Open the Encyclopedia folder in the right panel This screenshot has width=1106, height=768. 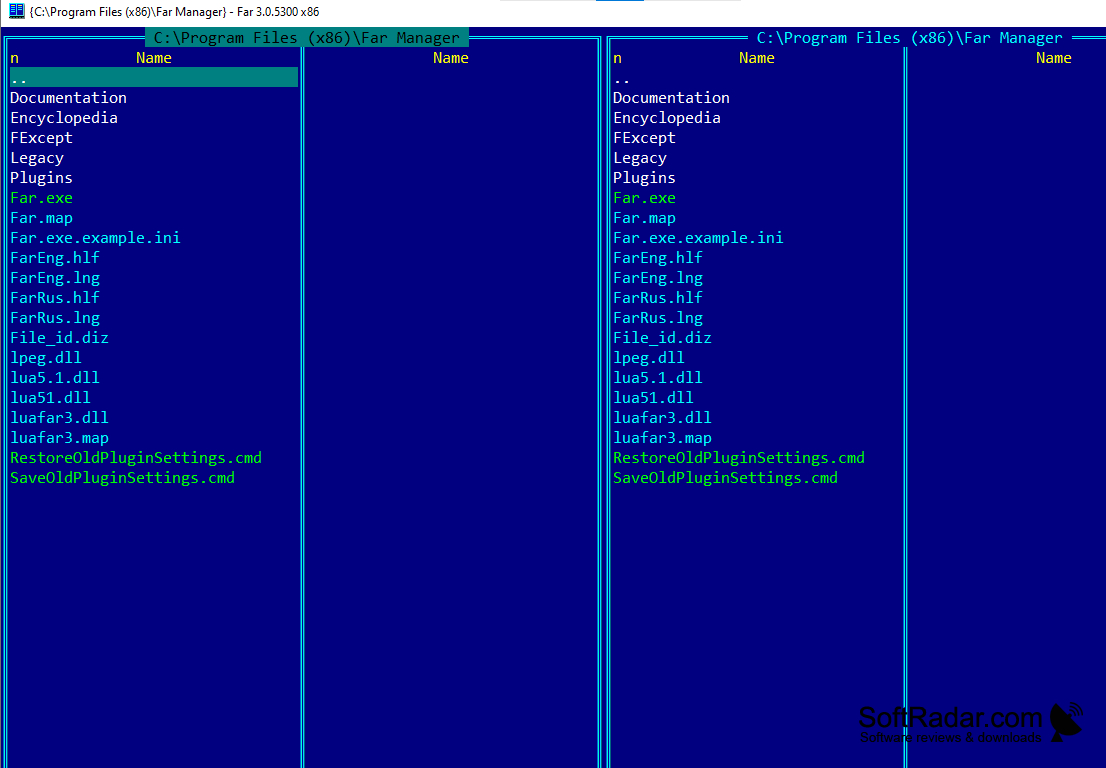(x=667, y=117)
